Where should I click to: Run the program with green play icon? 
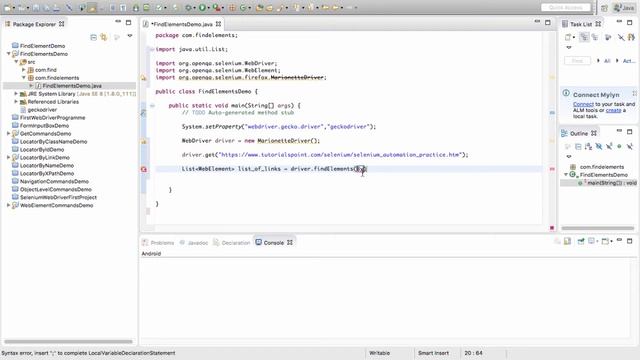(x=202, y=8)
